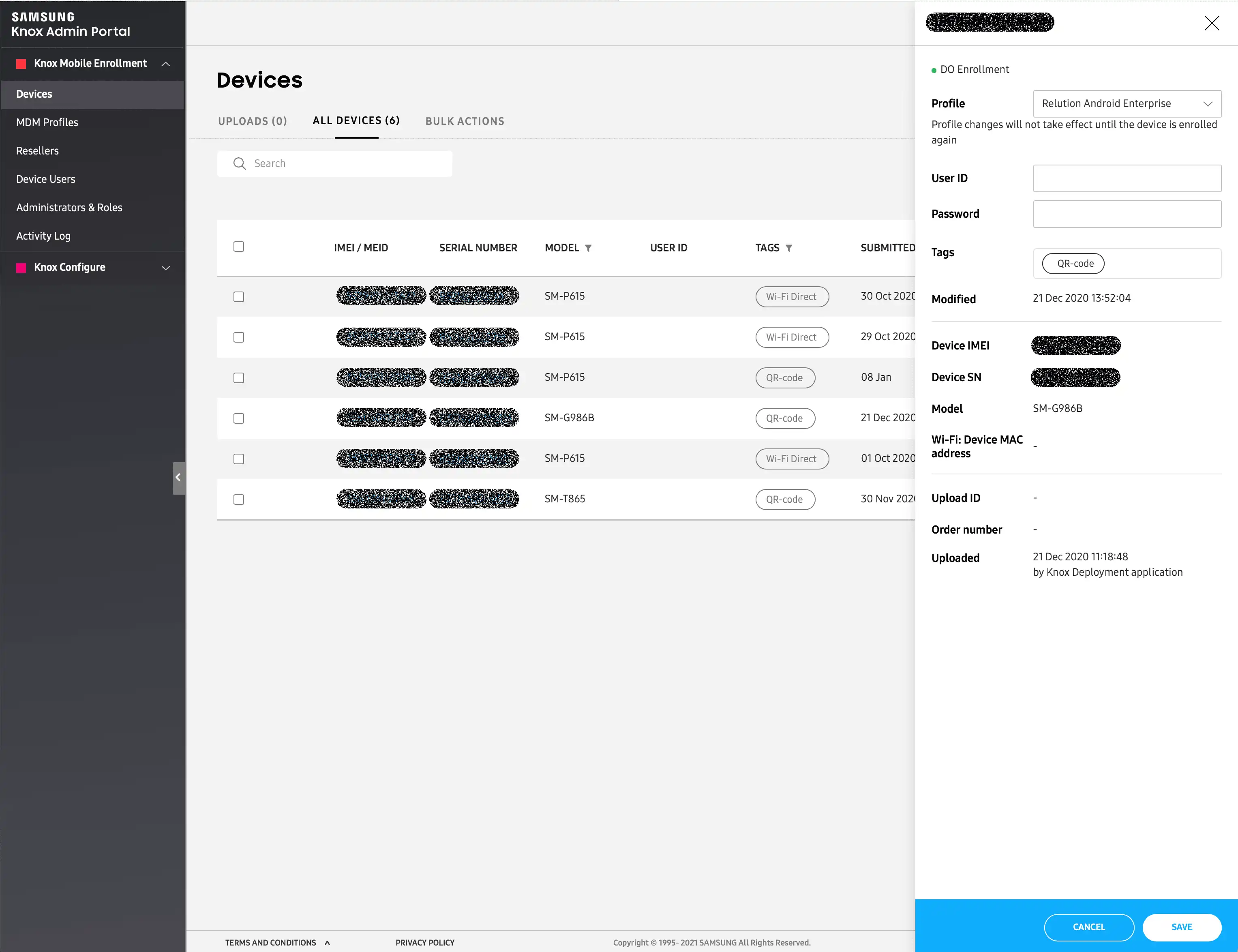This screenshot has height=952, width=1238.
Task: Toggle the select-all devices checkbox
Action: pyautogui.click(x=238, y=247)
